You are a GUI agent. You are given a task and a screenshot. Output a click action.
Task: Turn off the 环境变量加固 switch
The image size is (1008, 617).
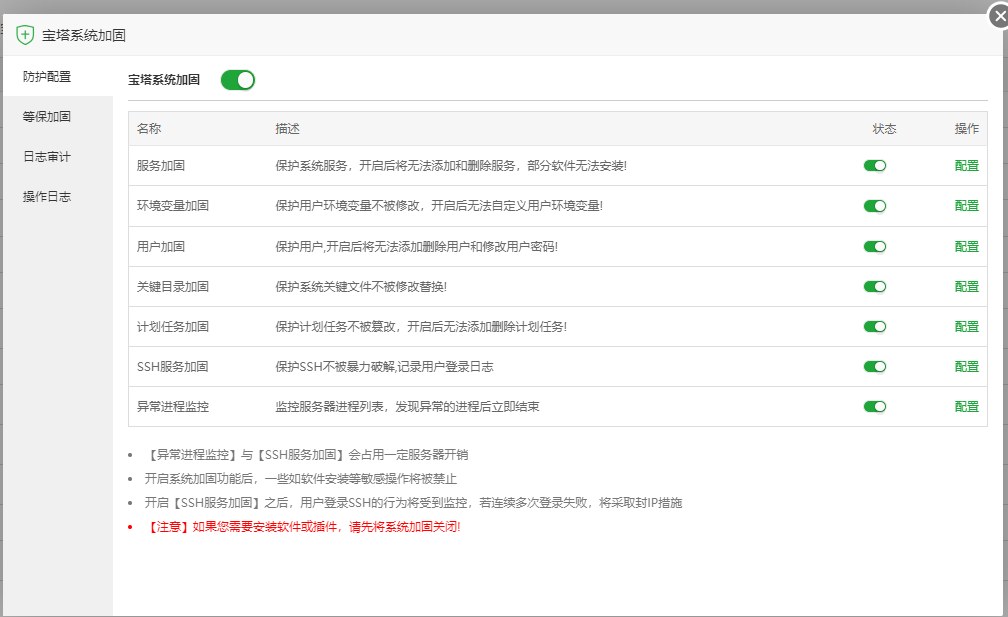[x=875, y=206]
